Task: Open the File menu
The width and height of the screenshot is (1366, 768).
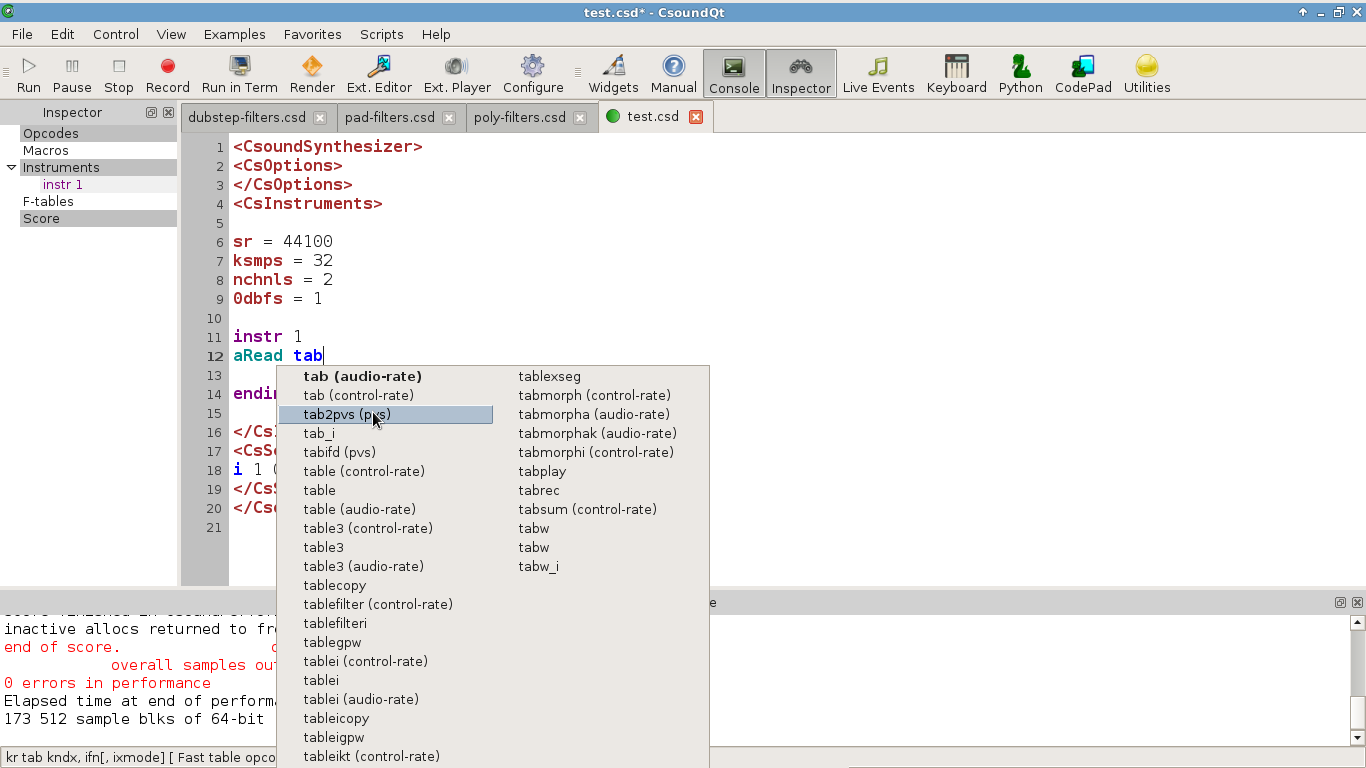Action: [22, 34]
